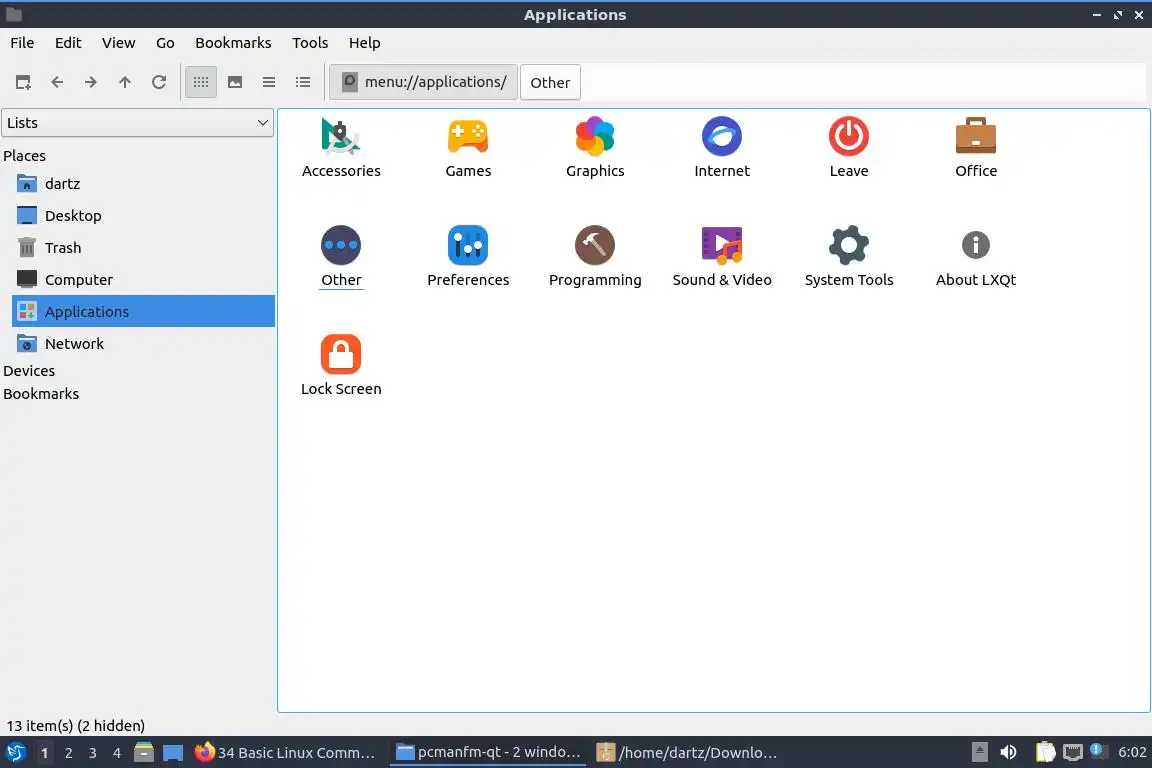Open the File menu
The width and height of the screenshot is (1152, 768).
click(x=22, y=43)
